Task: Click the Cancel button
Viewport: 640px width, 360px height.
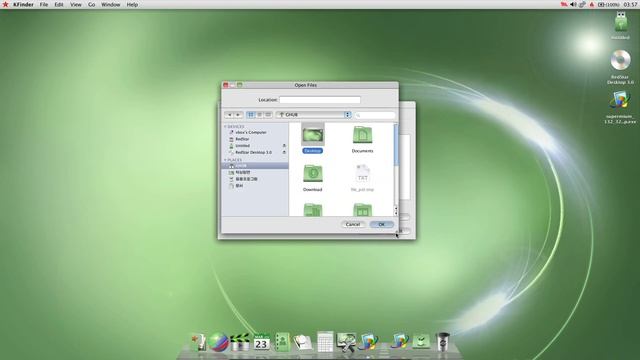Action: [353, 224]
